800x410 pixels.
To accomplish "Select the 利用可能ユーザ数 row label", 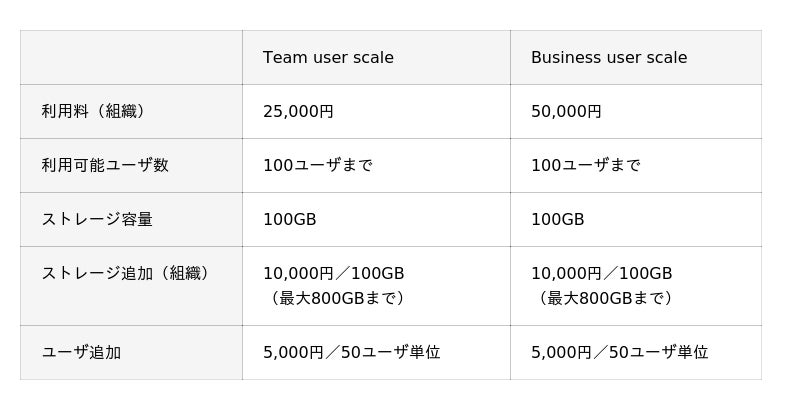I will tap(105, 166).
